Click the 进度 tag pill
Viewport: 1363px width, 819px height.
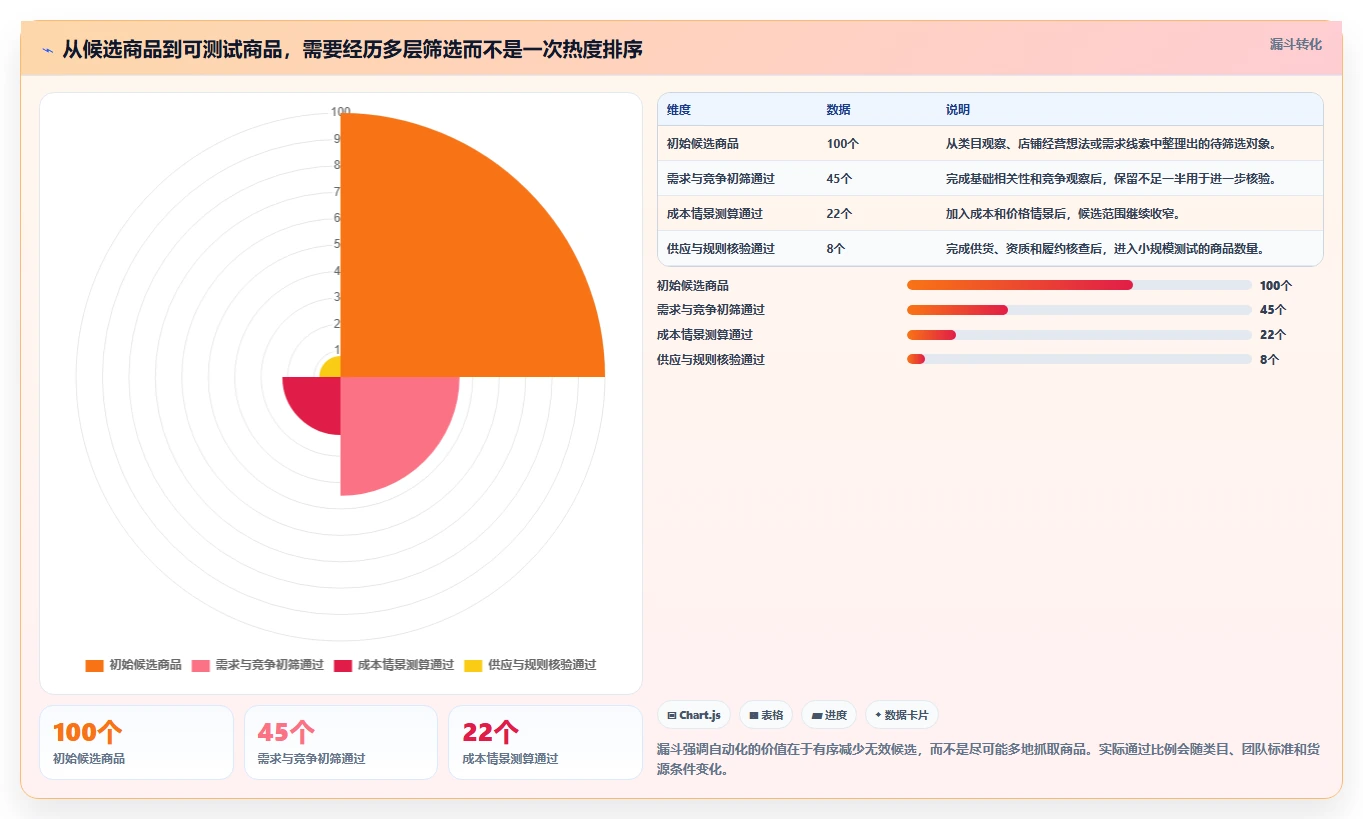click(x=829, y=715)
